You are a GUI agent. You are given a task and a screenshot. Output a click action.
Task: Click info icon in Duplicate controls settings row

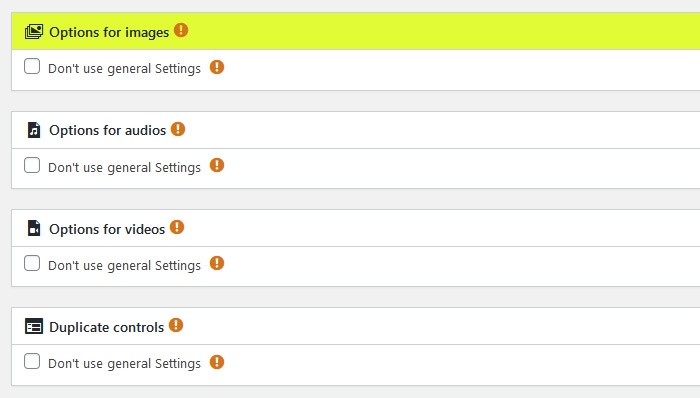217,362
